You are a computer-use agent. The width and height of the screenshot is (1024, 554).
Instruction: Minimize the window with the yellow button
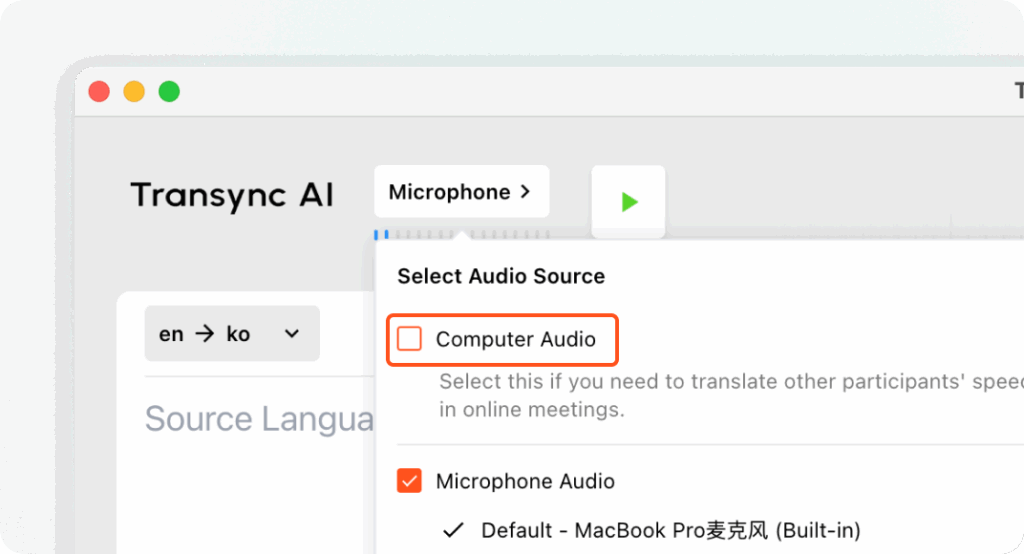134,91
